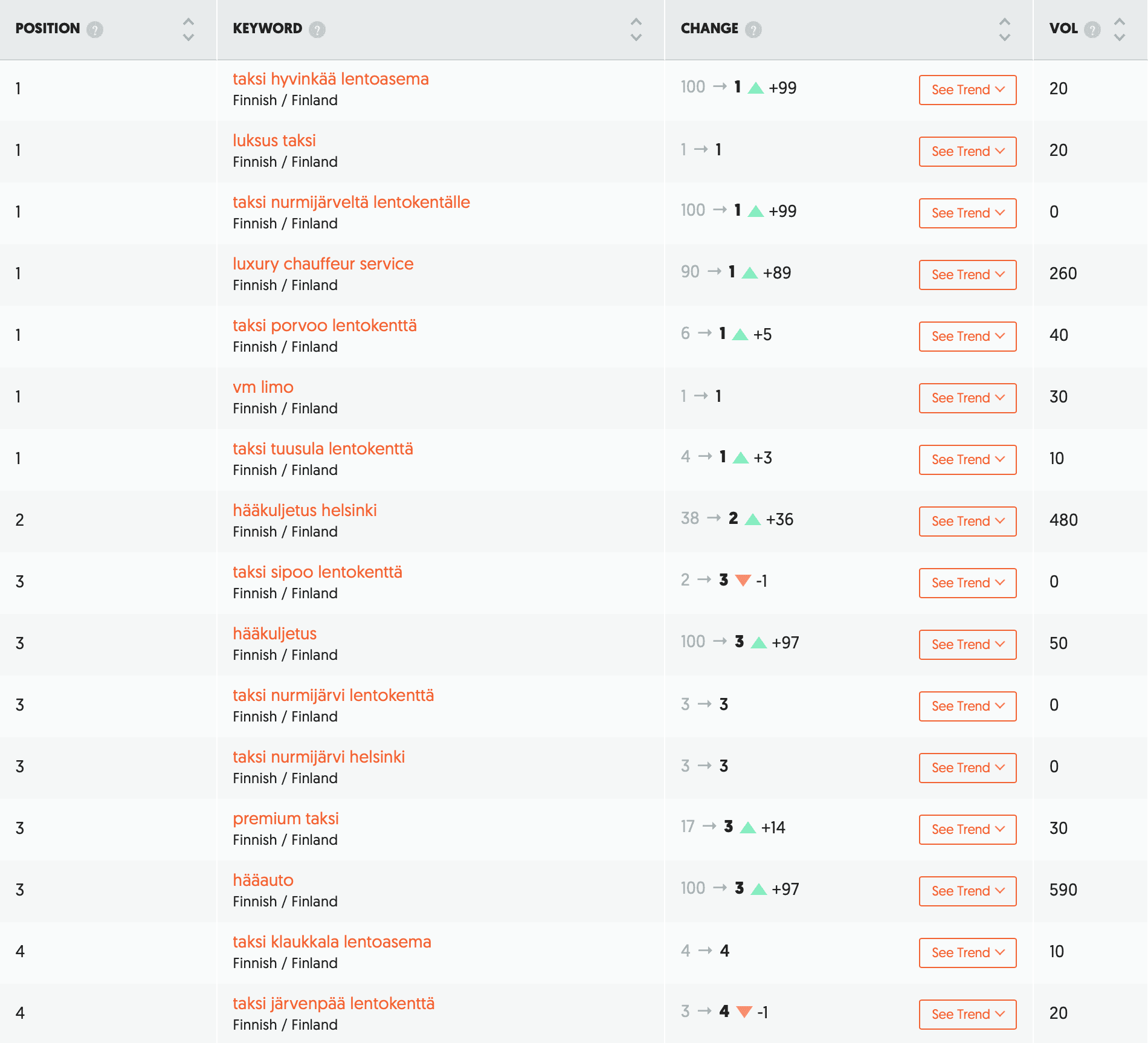The image size is (1148, 1043).
Task: Open taksi porvoo lentokenttä keyword details
Action: point(324,326)
